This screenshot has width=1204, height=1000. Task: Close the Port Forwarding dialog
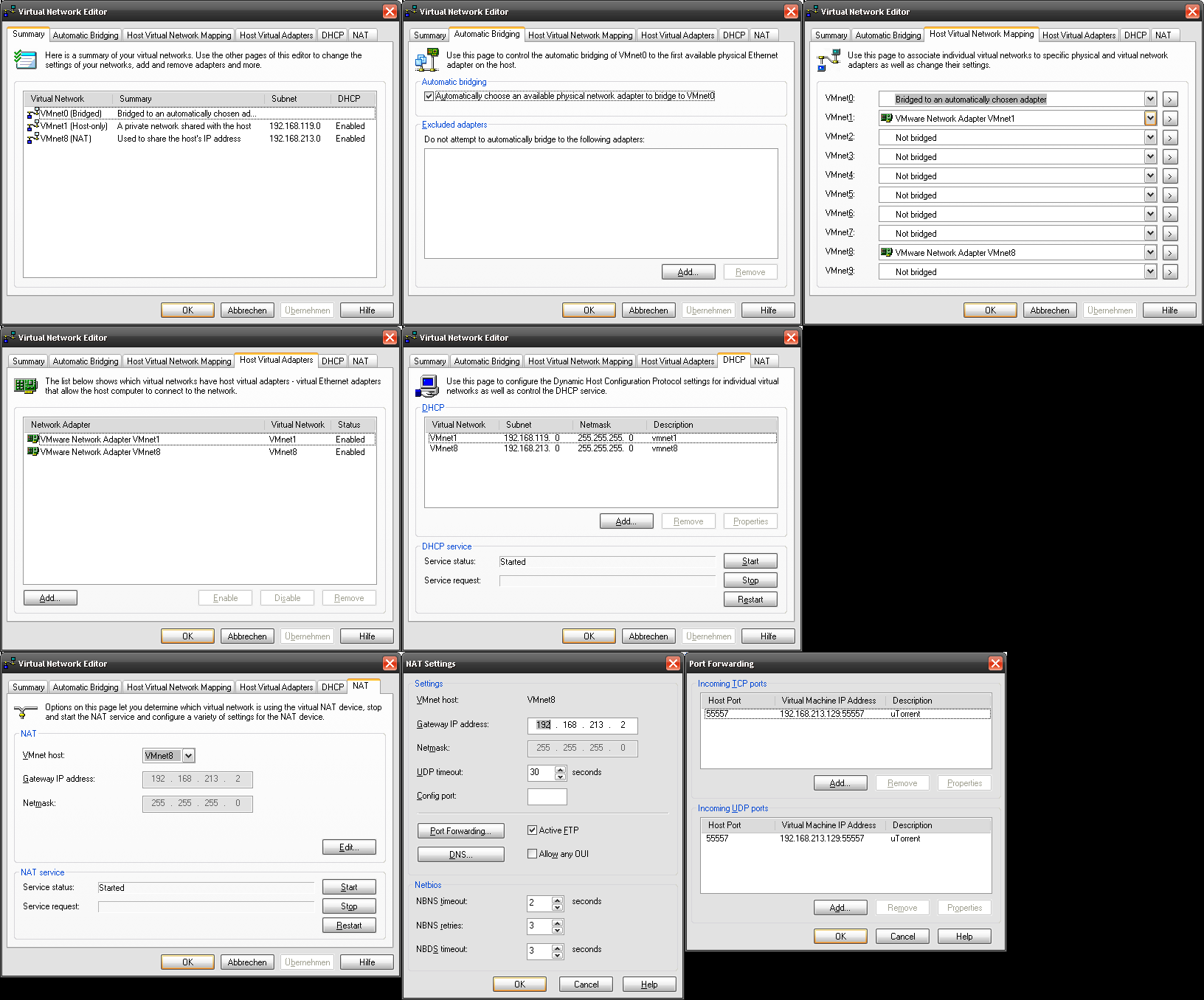coord(995,664)
